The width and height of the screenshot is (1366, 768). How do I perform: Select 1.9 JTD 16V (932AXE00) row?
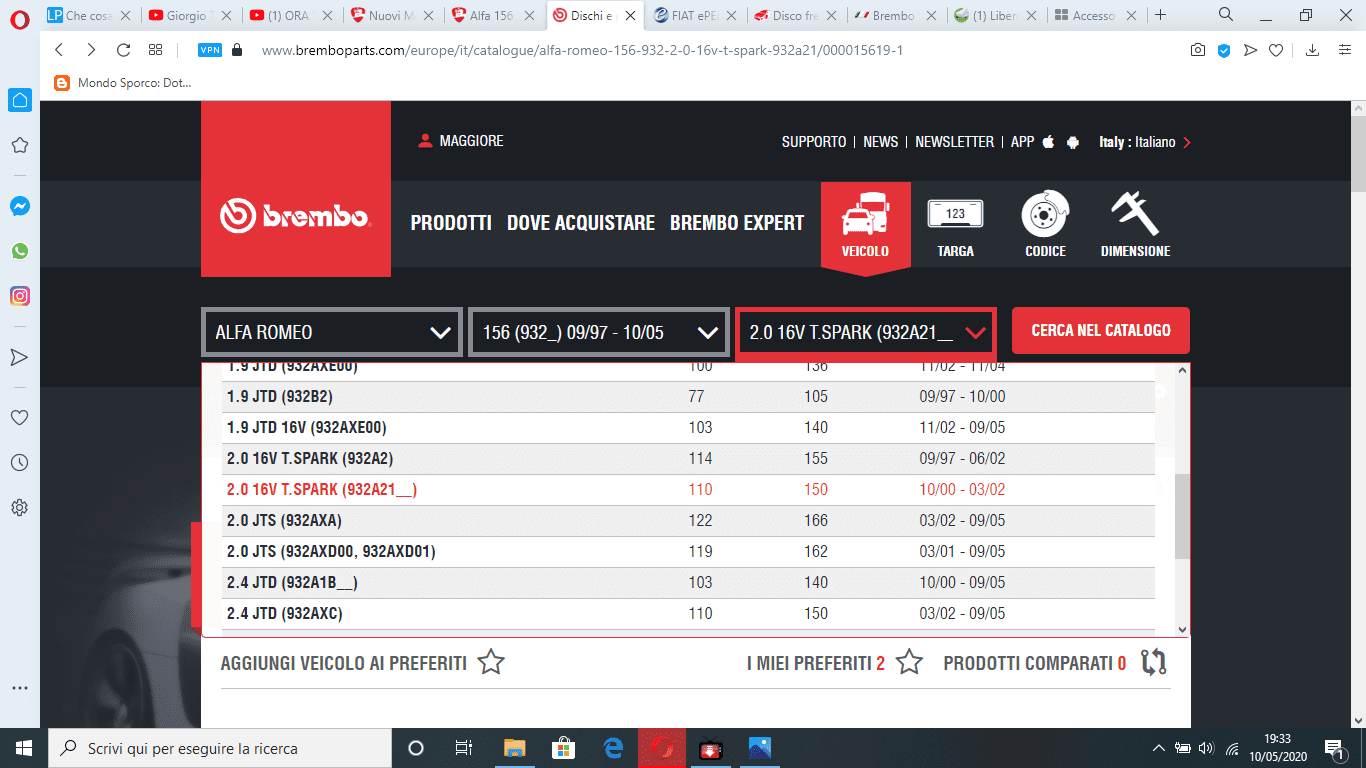688,428
